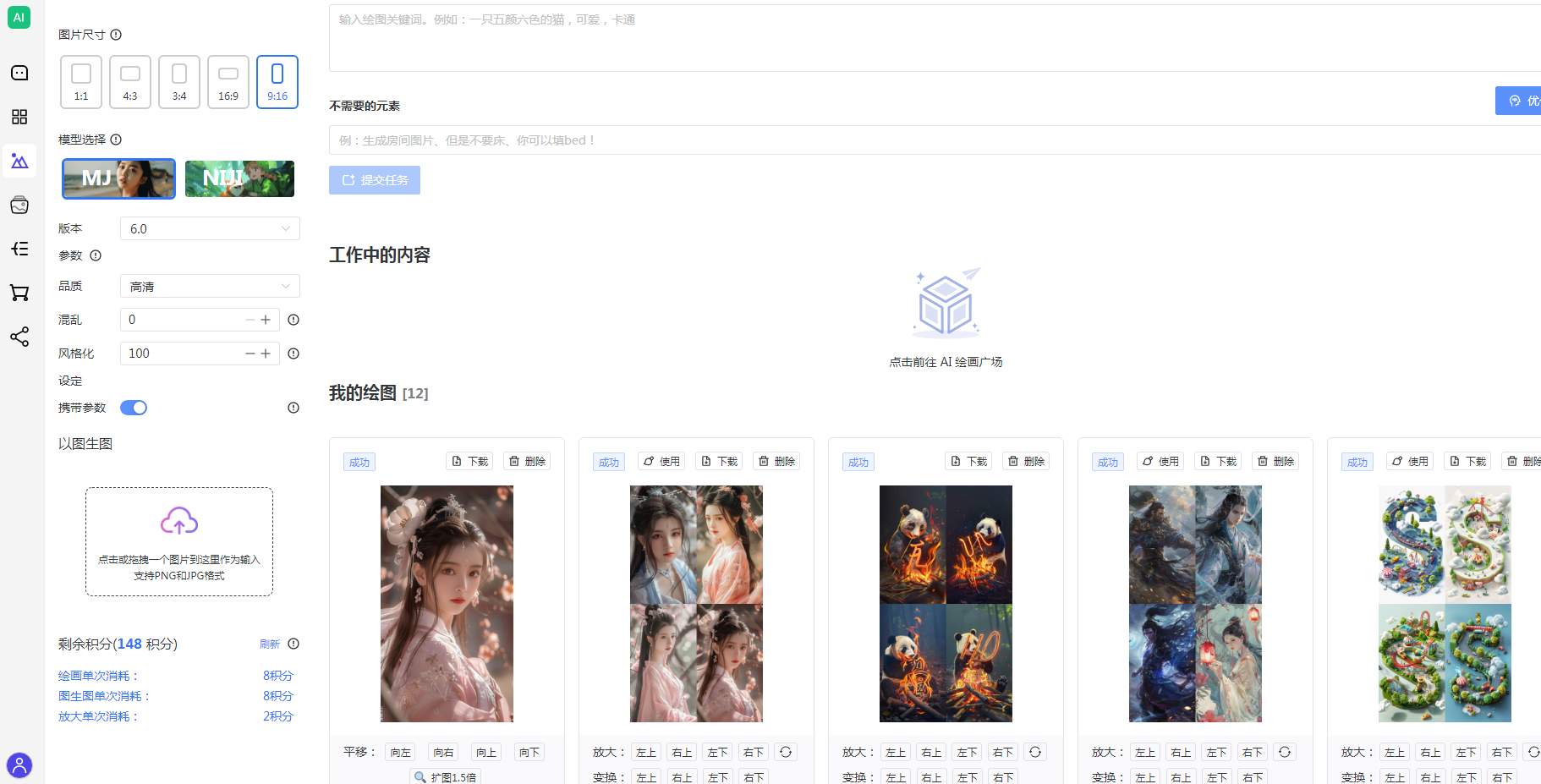Choose the MJ model

[119, 178]
